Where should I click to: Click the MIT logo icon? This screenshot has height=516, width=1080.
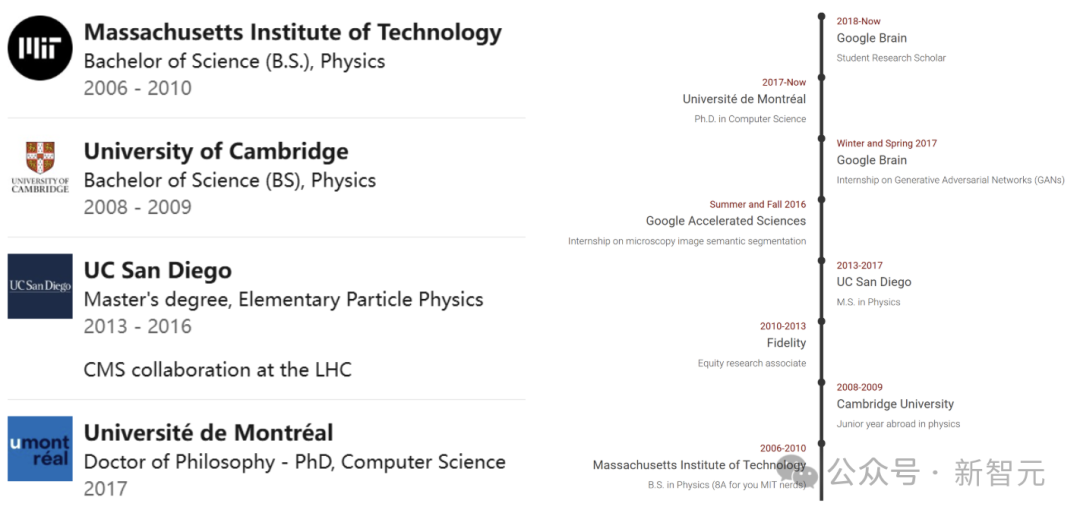tap(40, 48)
